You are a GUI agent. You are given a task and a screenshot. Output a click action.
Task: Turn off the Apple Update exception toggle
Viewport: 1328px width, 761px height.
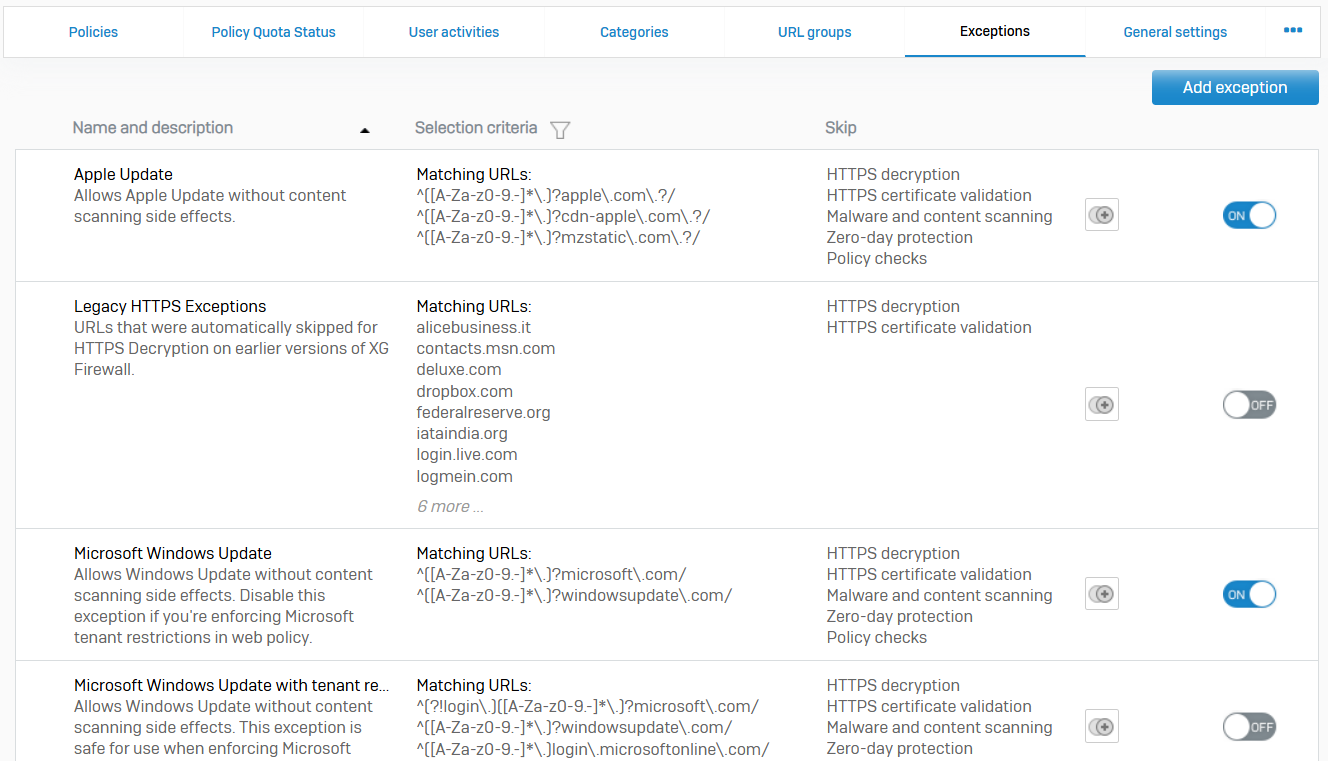pos(1249,215)
